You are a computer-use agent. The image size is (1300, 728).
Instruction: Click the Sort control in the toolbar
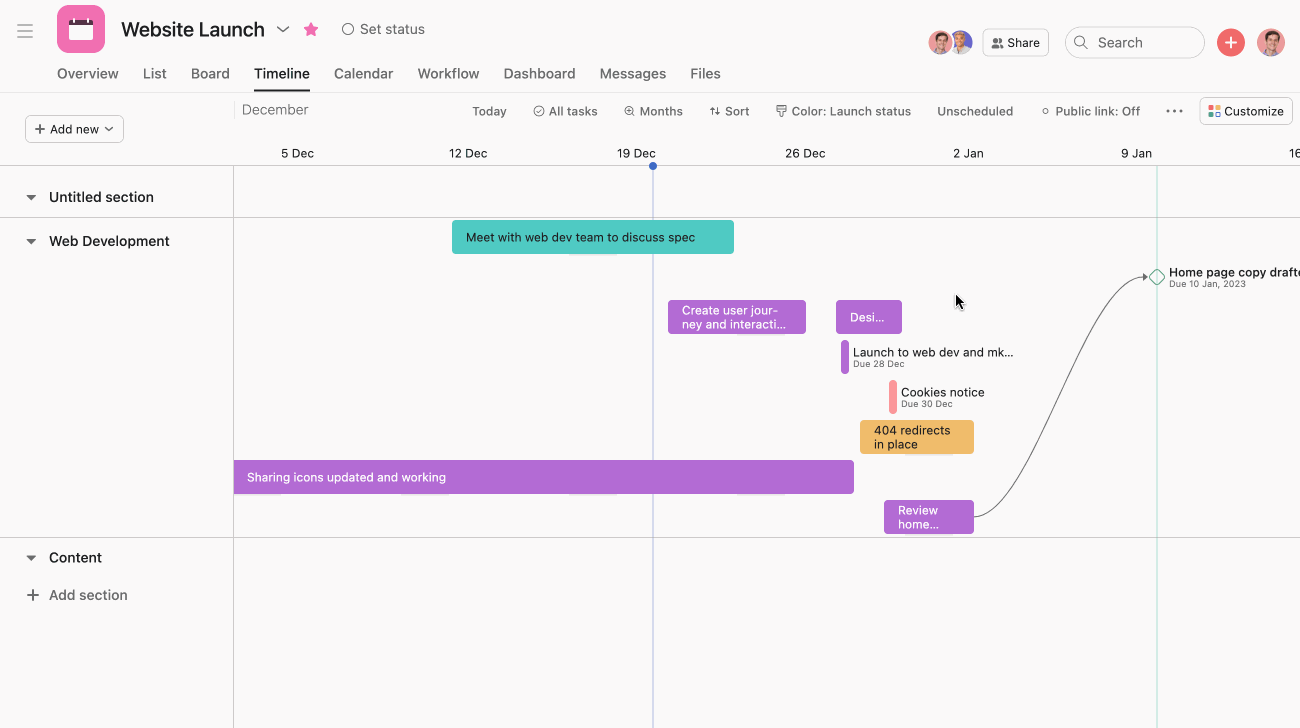(x=729, y=111)
